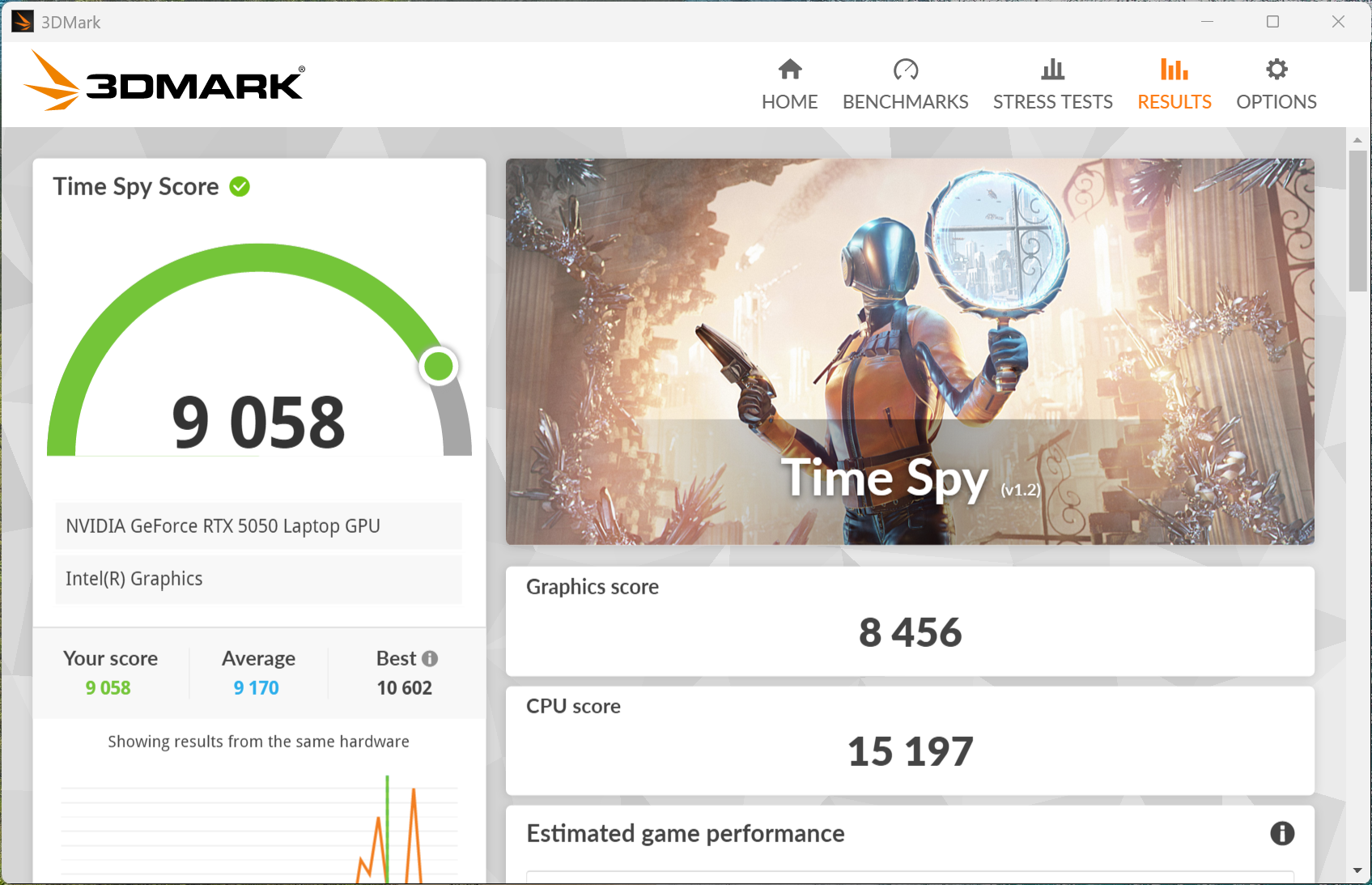The image size is (1372, 885).
Task: Click the Time Spy hero image
Action: [x=910, y=351]
